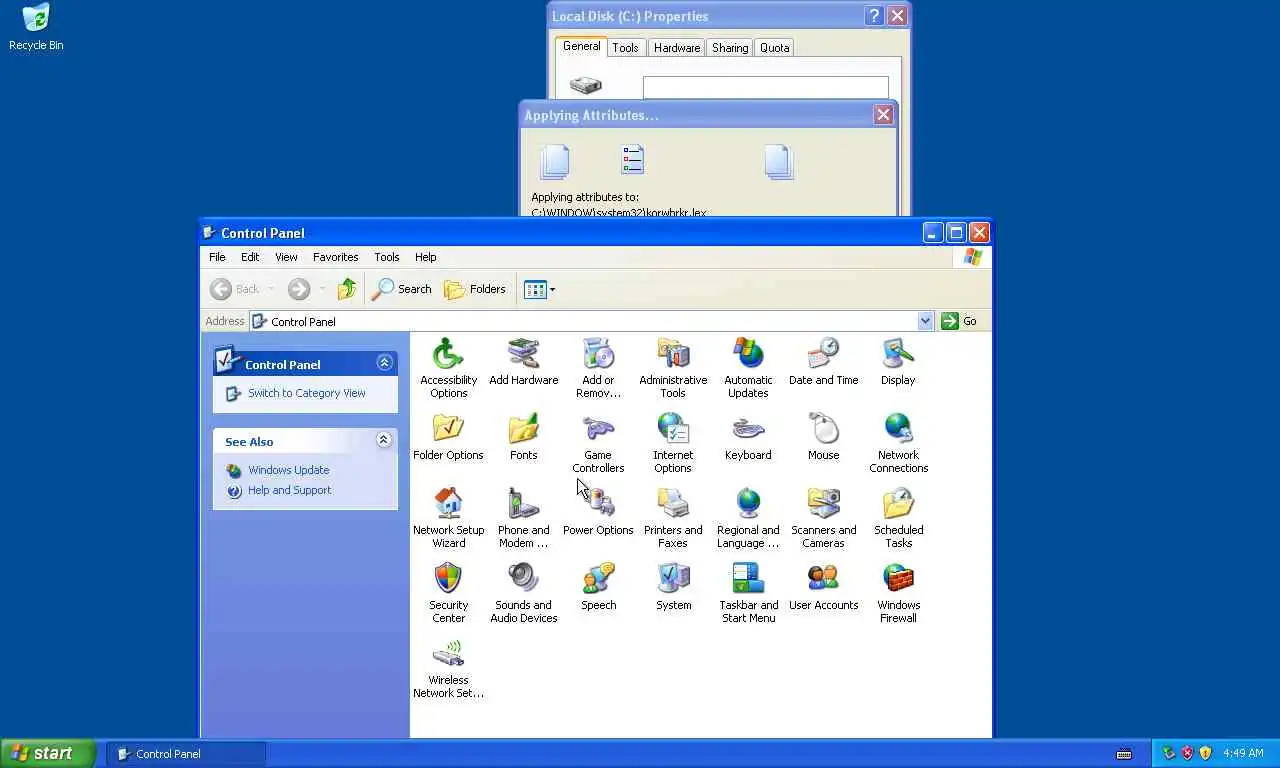Viewport: 1280px width, 768px height.
Task: Open Wireless Network Setup Wizard icon
Action: point(448,654)
